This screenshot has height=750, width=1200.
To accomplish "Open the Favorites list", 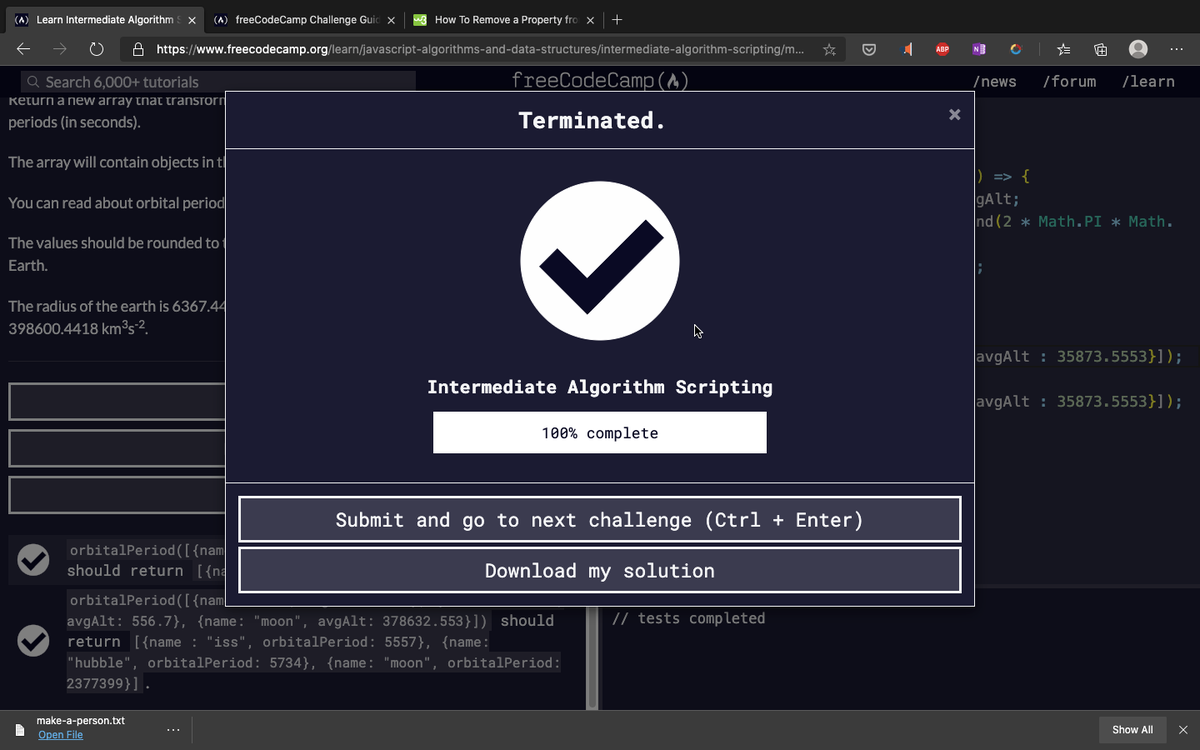I will tap(1064, 49).
